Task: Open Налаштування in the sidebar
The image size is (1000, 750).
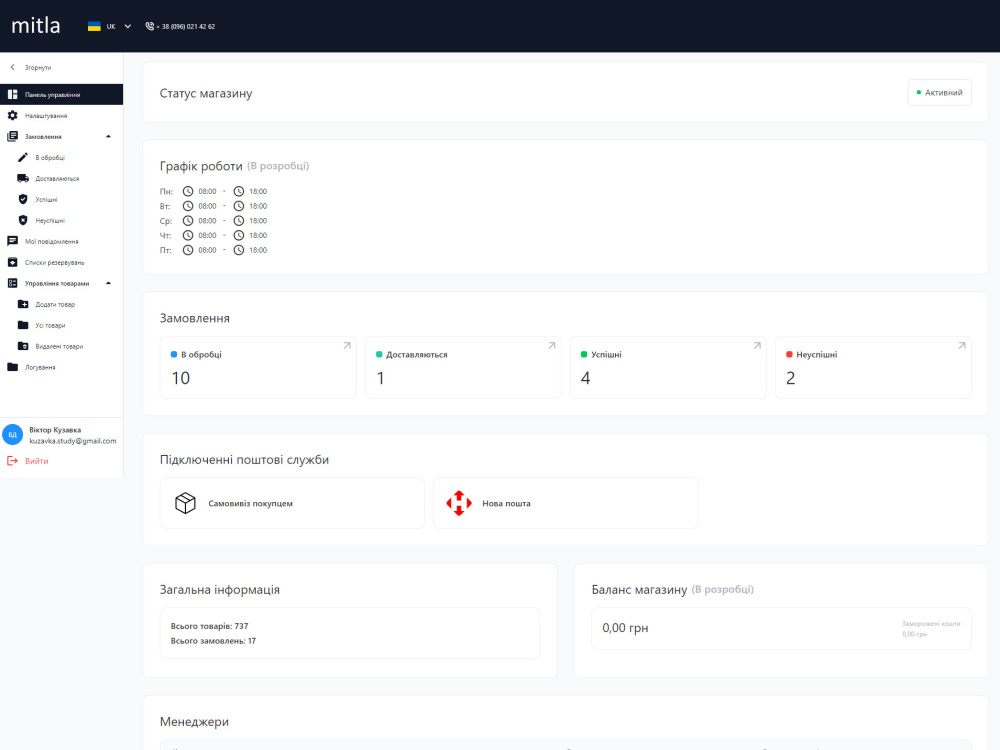Action: [x=61, y=115]
